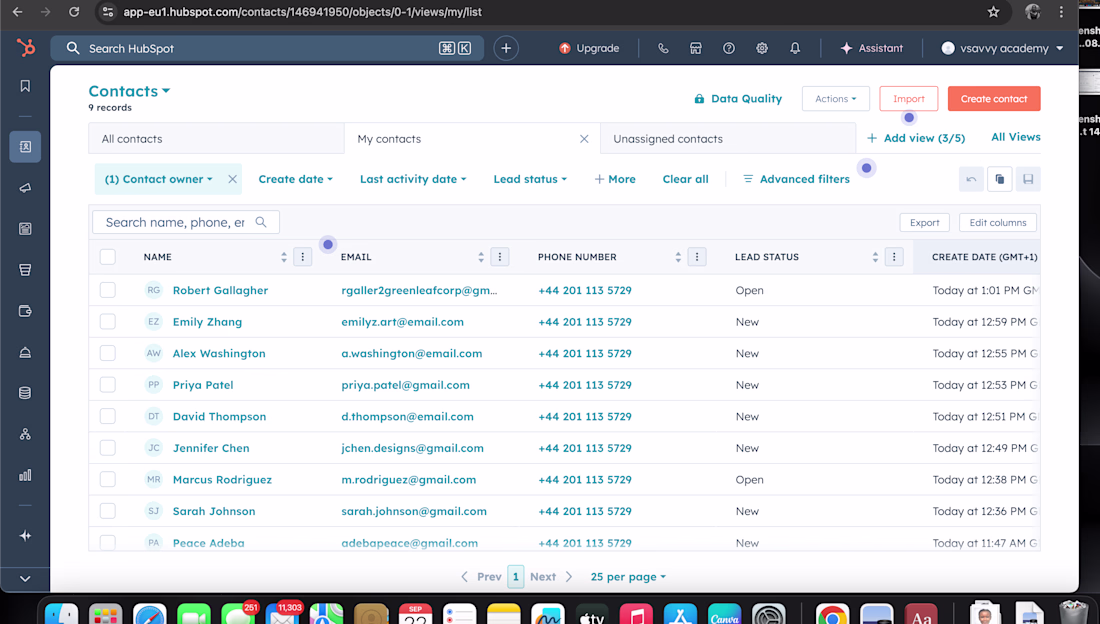Select David Thompson's row checkbox
This screenshot has width=1100, height=624.
107,416
